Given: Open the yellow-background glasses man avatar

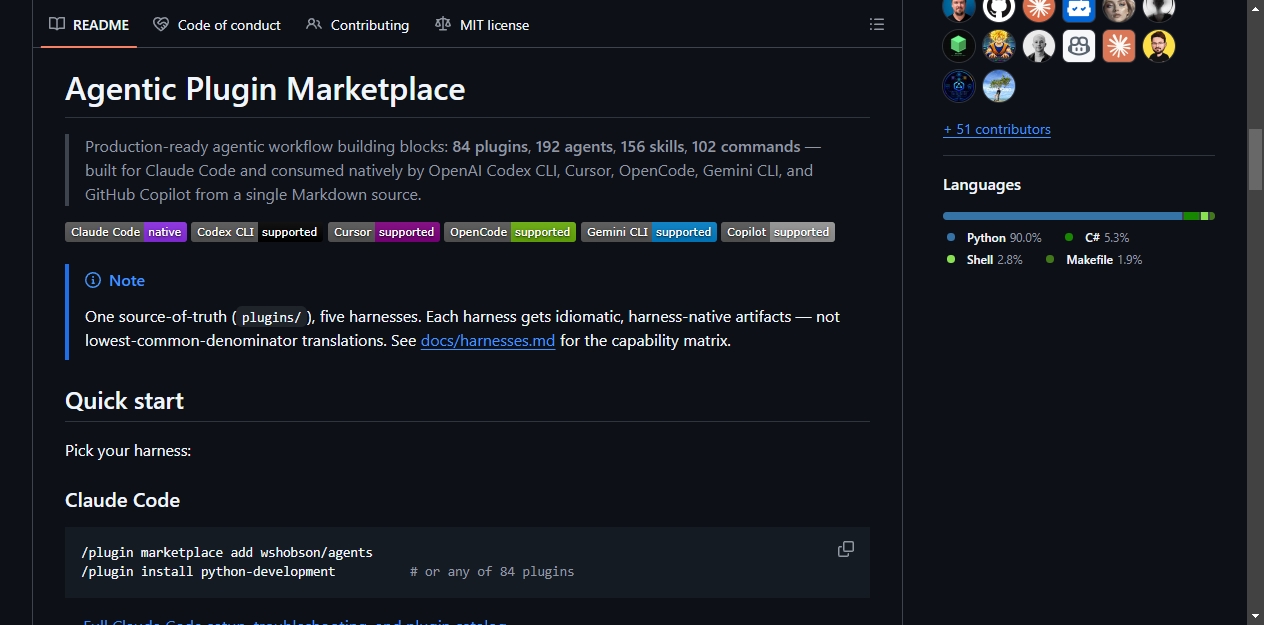Looking at the screenshot, I should [1159, 46].
